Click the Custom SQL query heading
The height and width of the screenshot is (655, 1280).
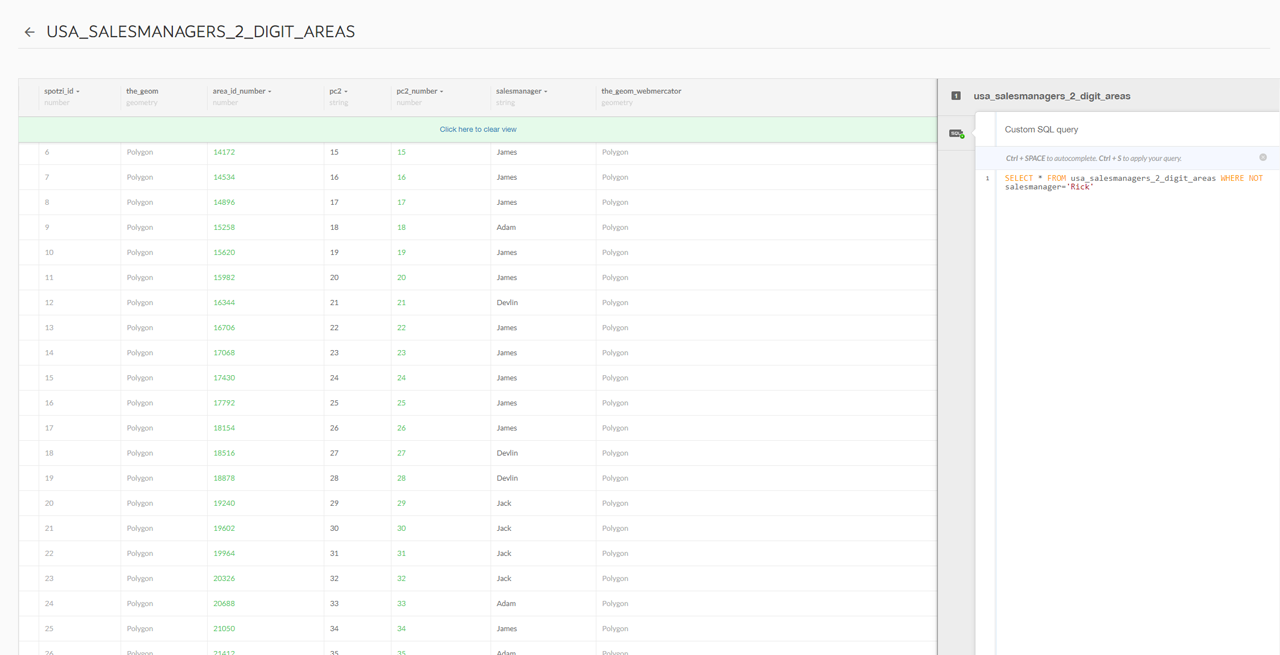1041,129
